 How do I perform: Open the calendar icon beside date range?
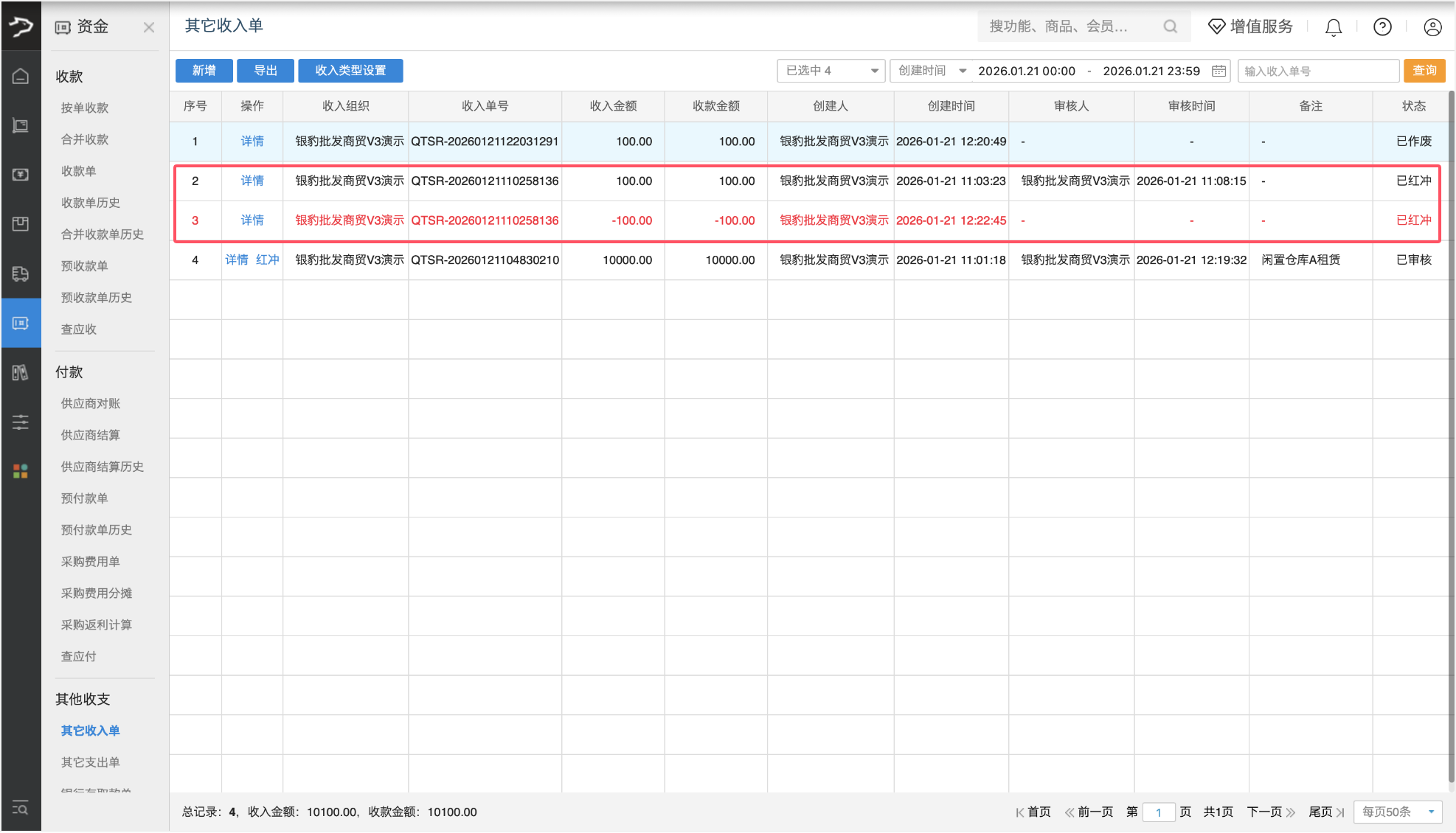coord(1218,71)
